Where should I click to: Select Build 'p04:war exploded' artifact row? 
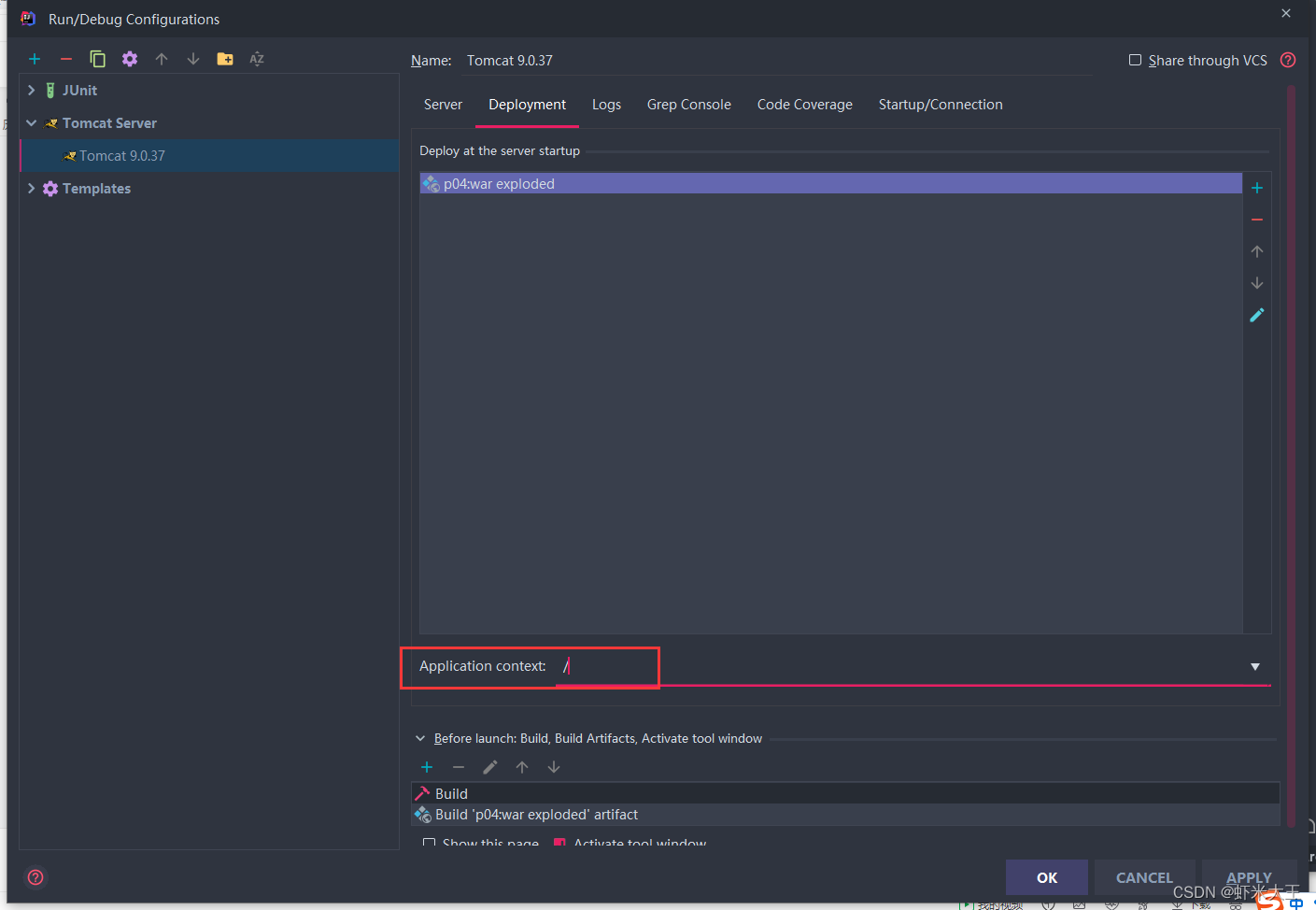pyautogui.click(x=845, y=815)
